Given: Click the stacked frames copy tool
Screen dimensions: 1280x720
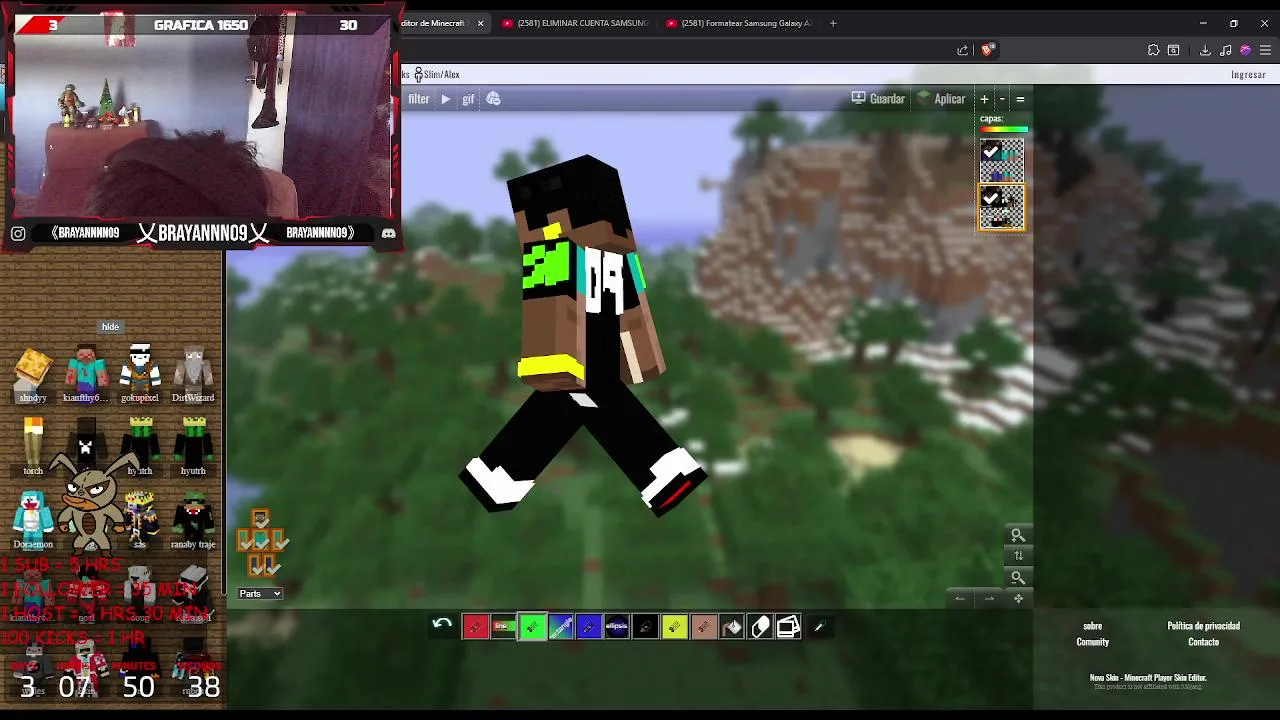Looking at the screenshot, I should (789, 627).
